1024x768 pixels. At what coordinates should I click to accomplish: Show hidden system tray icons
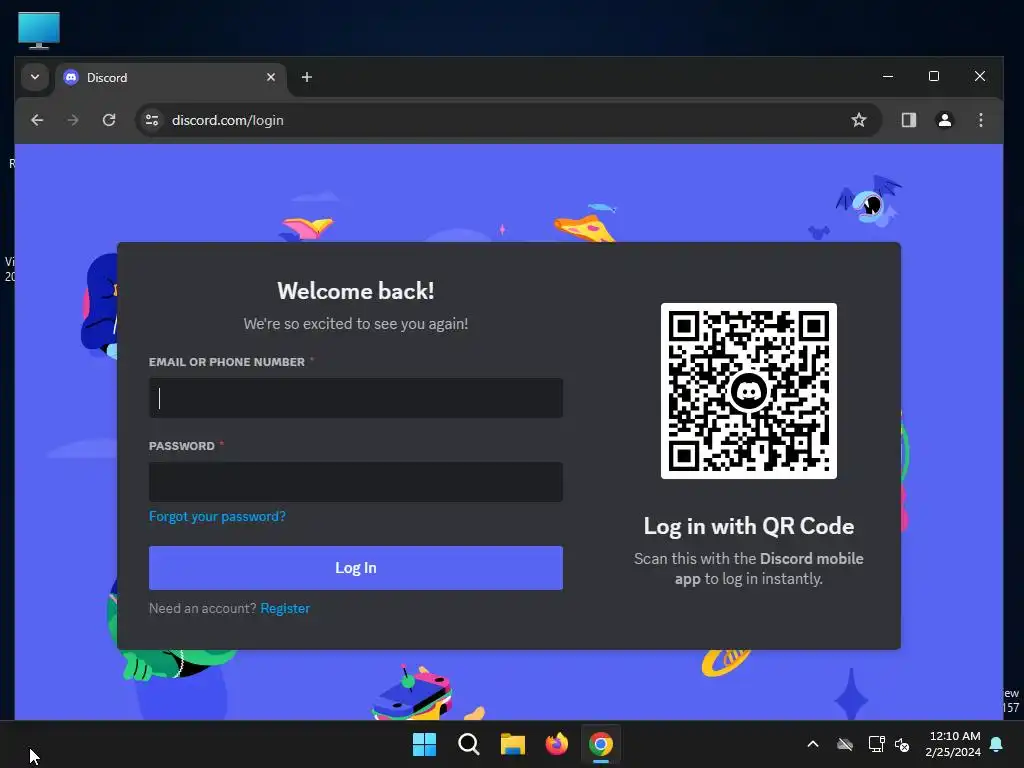click(813, 744)
